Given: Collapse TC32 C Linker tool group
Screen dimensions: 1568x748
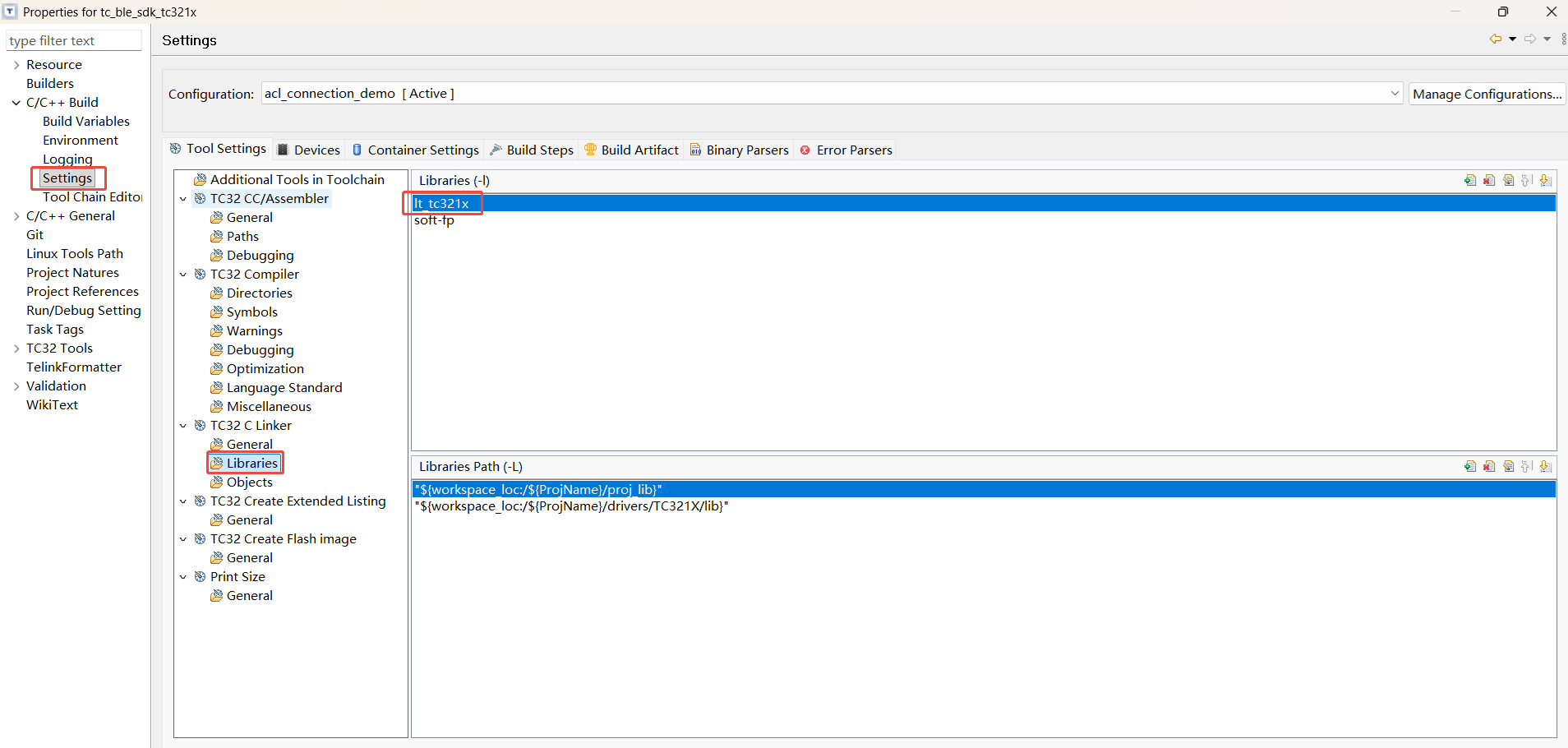Looking at the screenshot, I should pyautogui.click(x=183, y=426).
